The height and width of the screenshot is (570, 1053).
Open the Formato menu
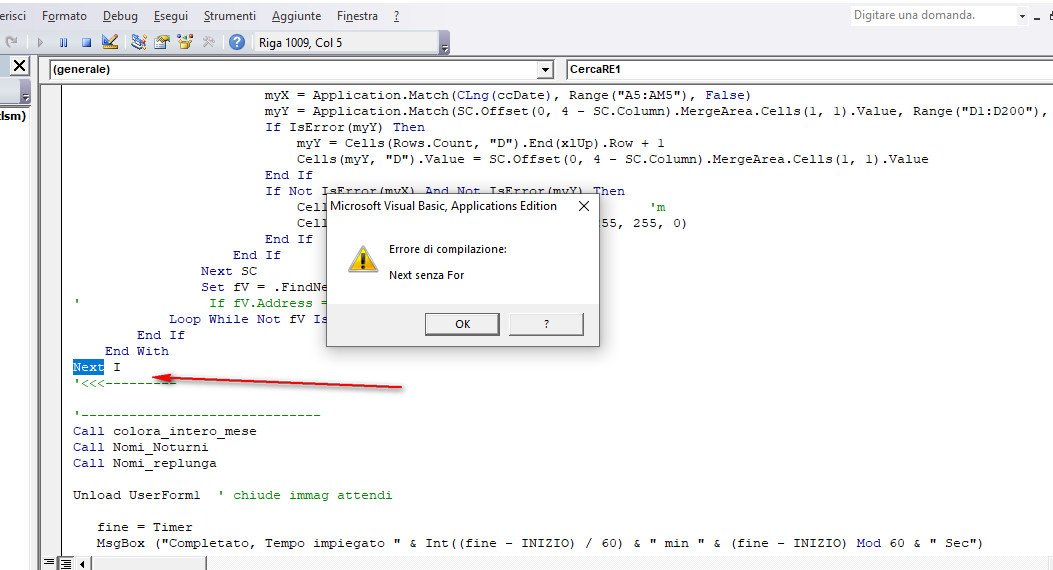[x=64, y=15]
